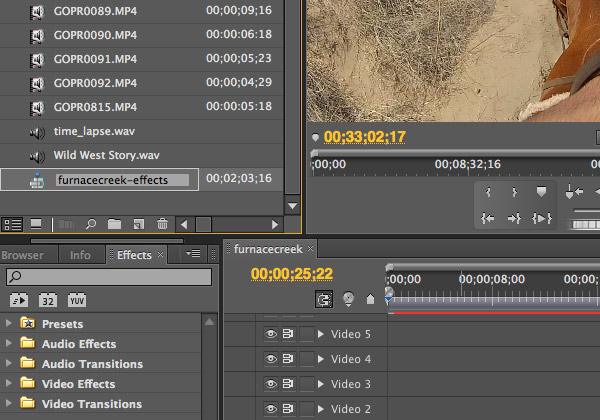Expand Video 5 track

click(x=321, y=334)
